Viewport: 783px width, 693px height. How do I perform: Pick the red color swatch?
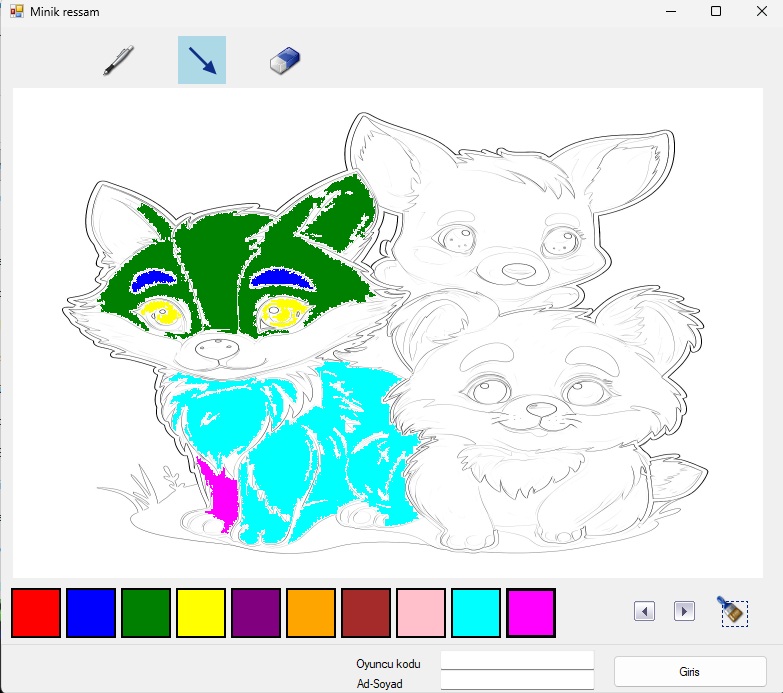point(36,613)
